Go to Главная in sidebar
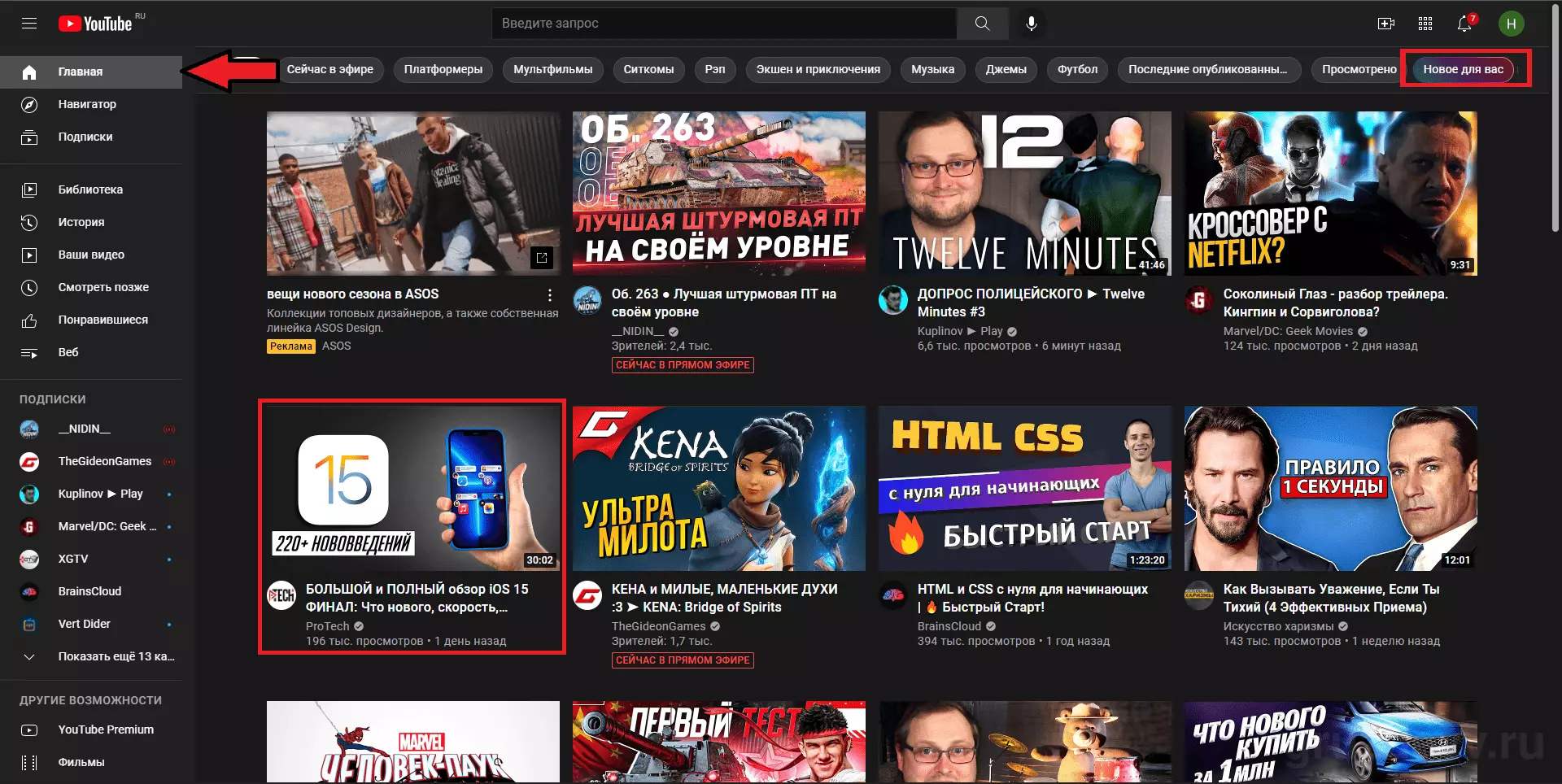 91,72
